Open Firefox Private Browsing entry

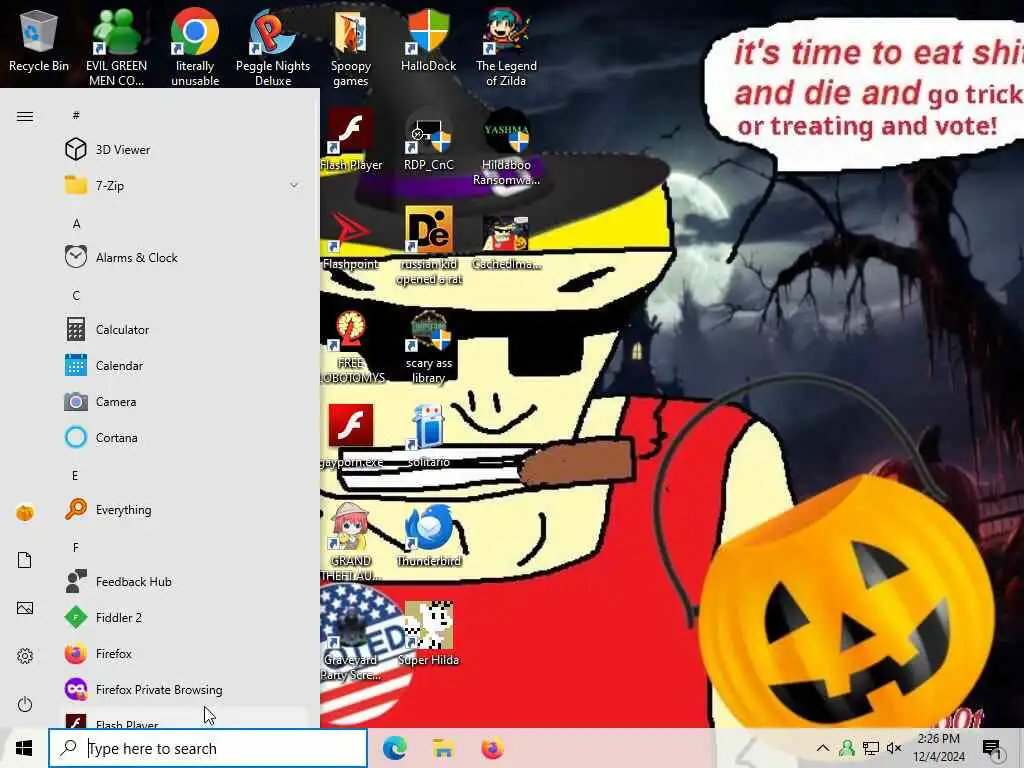pyautogui.click(x=184, y=690)
